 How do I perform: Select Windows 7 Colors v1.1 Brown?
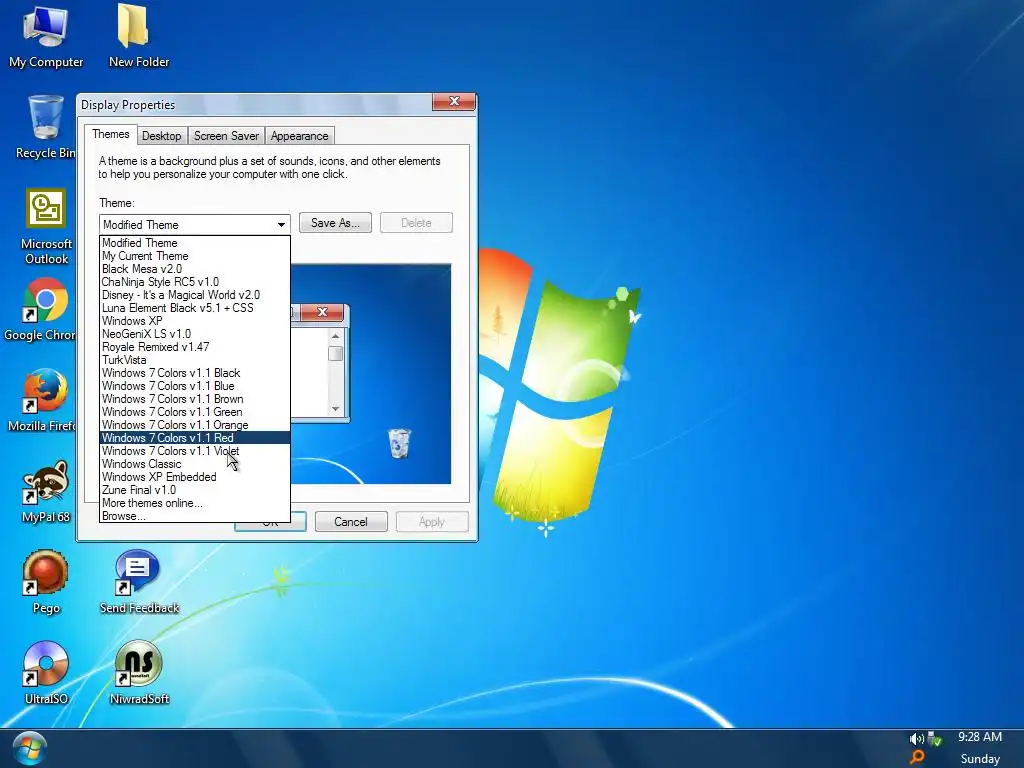click(x=195, y=399)
